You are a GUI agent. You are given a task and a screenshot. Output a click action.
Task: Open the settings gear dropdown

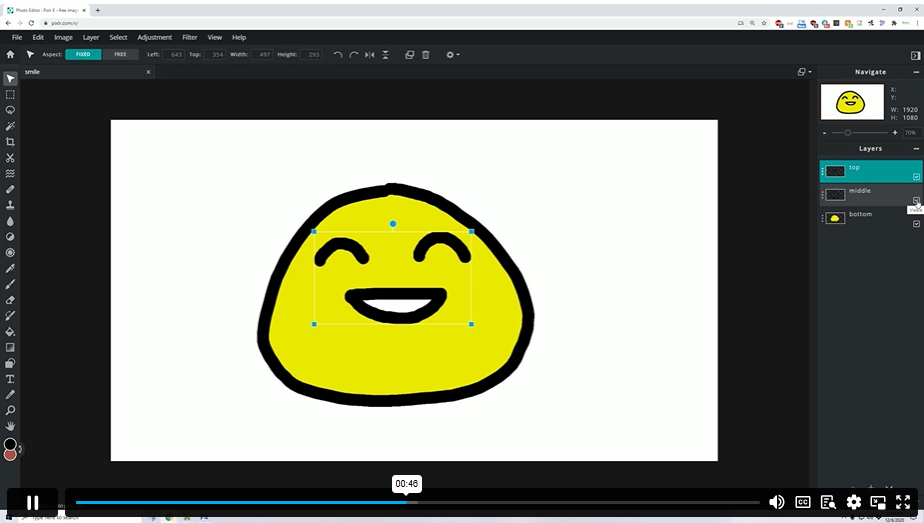tap(452, 54)
